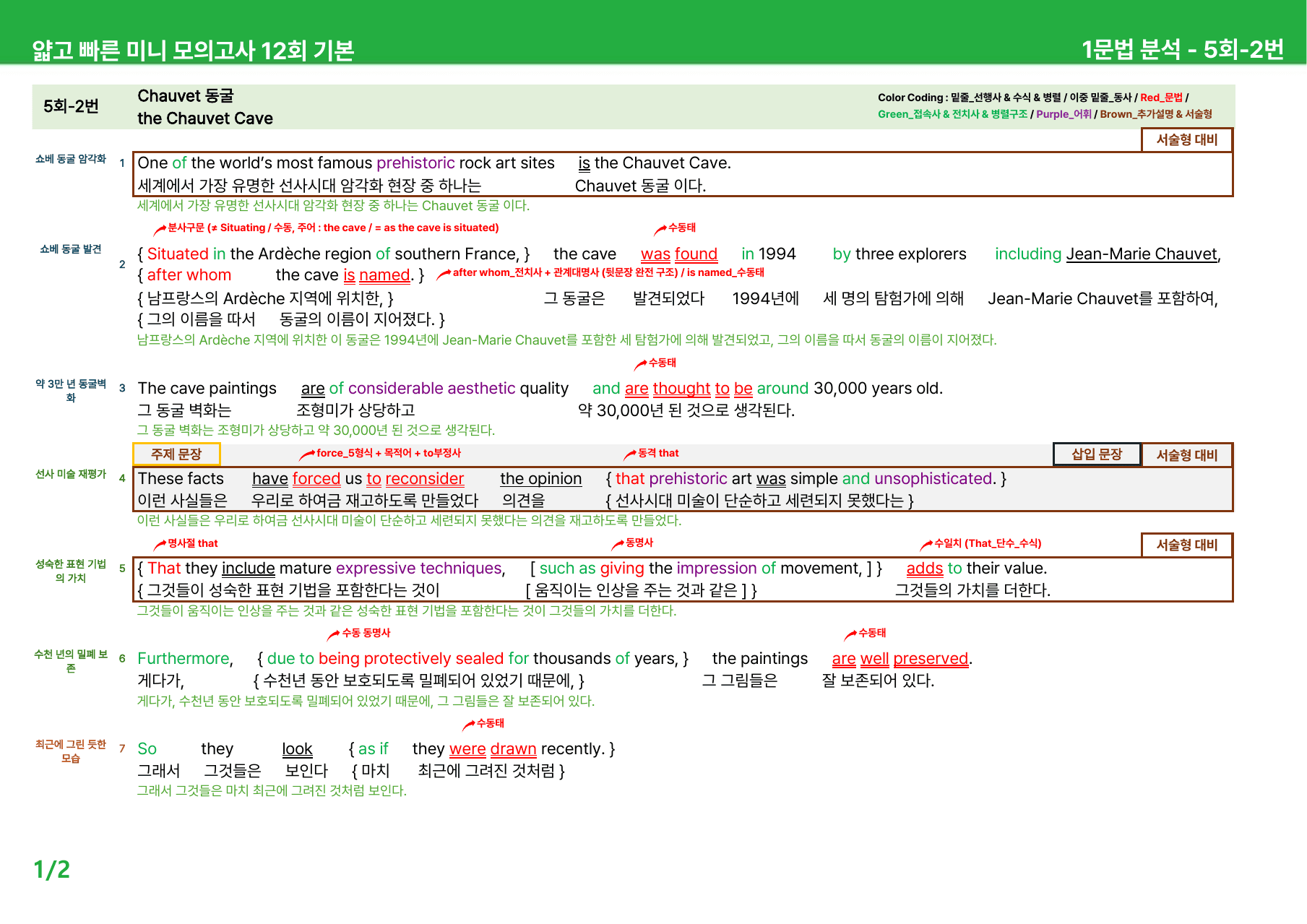Select the side label '최근에 그린 듯한 모습'
The width and height of the screenshot is (1307, 924).
point(71,751)
